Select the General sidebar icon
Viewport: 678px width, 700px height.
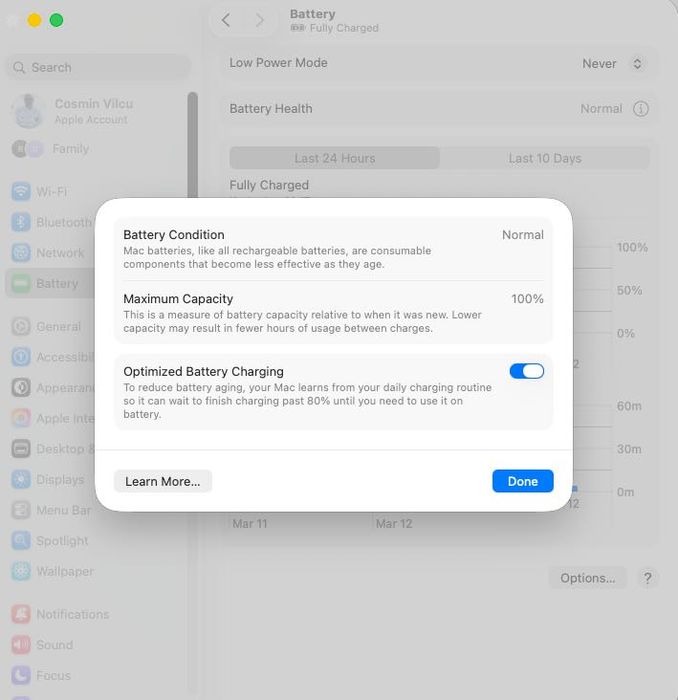click(x=21, y=326)
